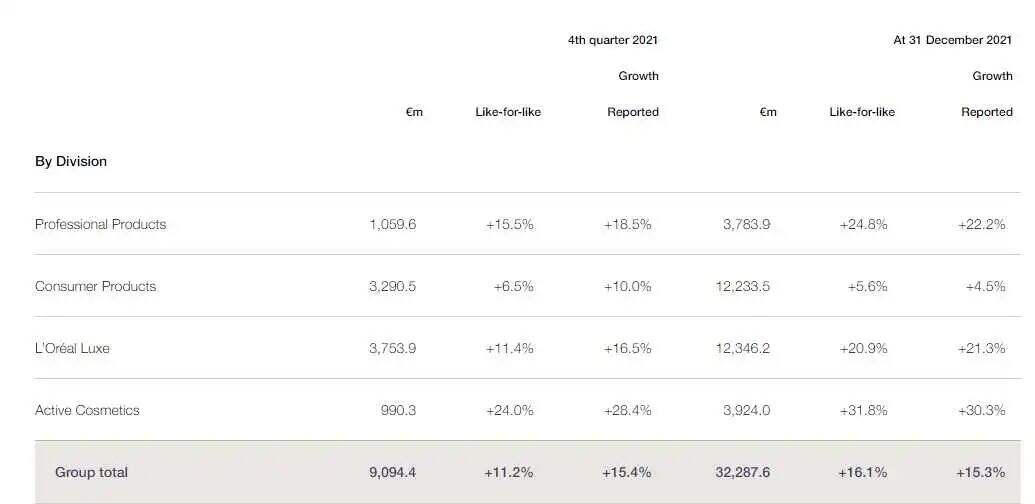Click the 3,753.9 L'Oréal Luxe quarterly value
Screen dimensions: 1035x504
(x=393, y=348)
